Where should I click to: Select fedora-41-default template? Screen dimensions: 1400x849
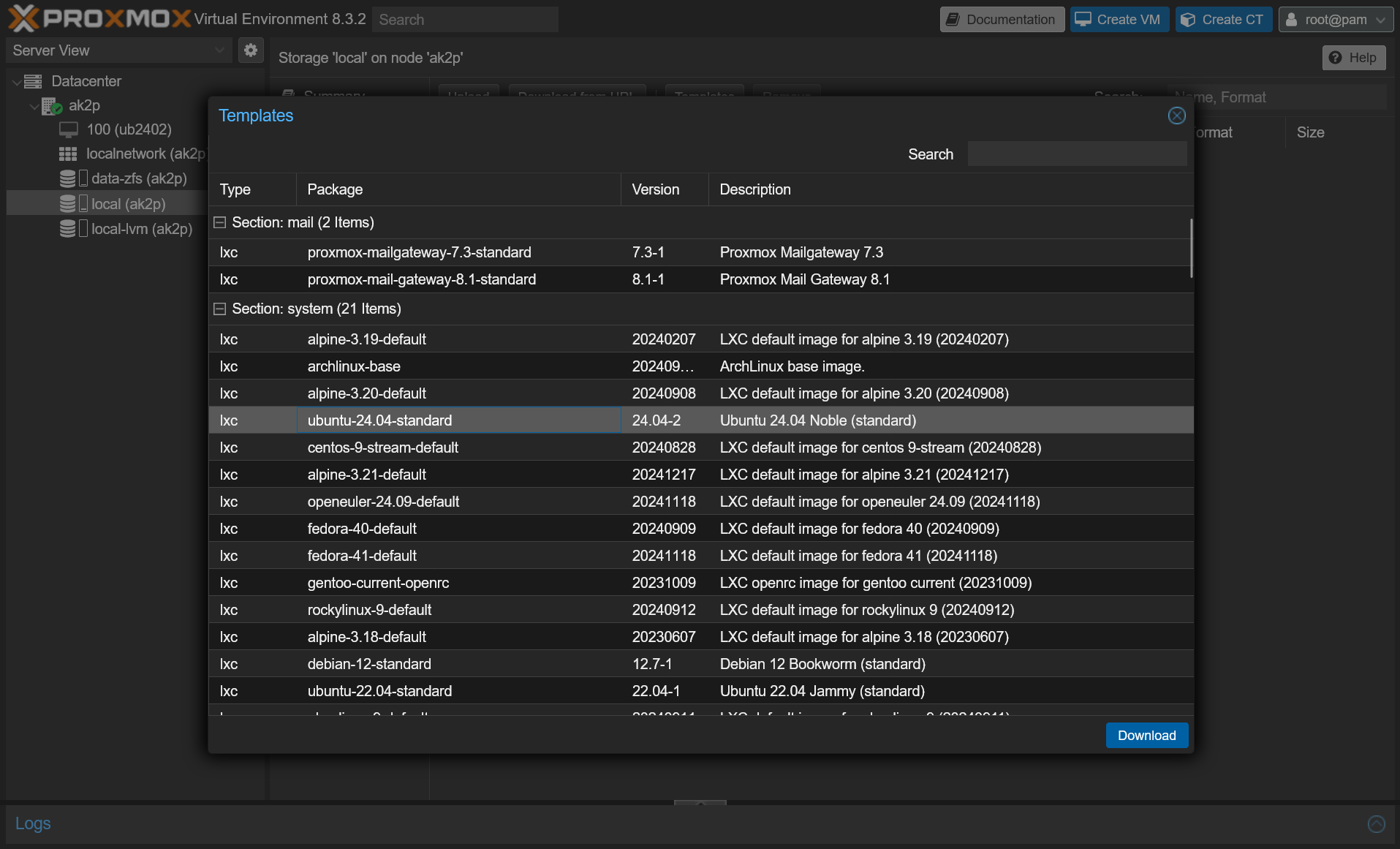(701, 556)
